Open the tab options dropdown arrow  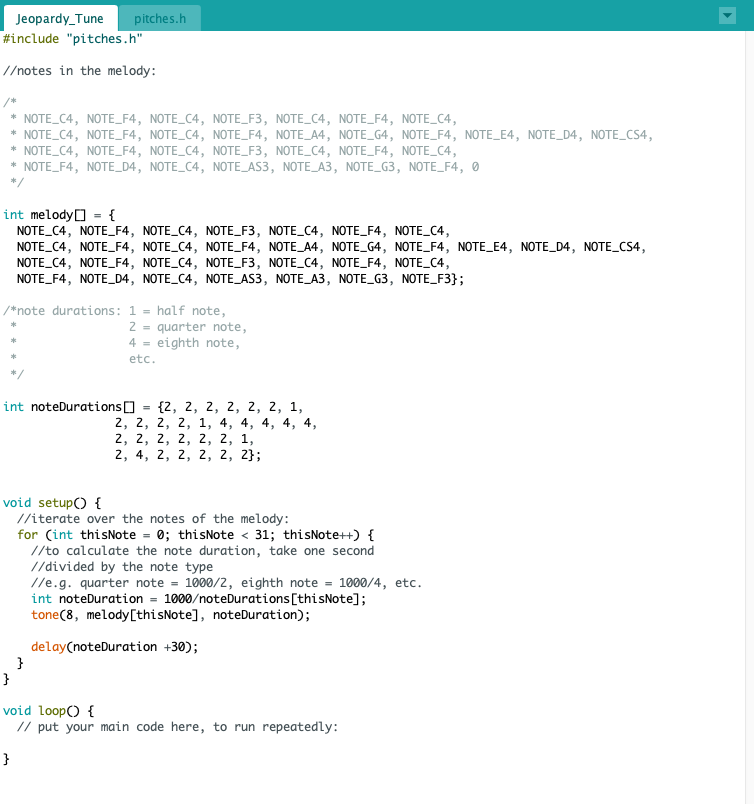pyautogui.click(x=727, y=16)
